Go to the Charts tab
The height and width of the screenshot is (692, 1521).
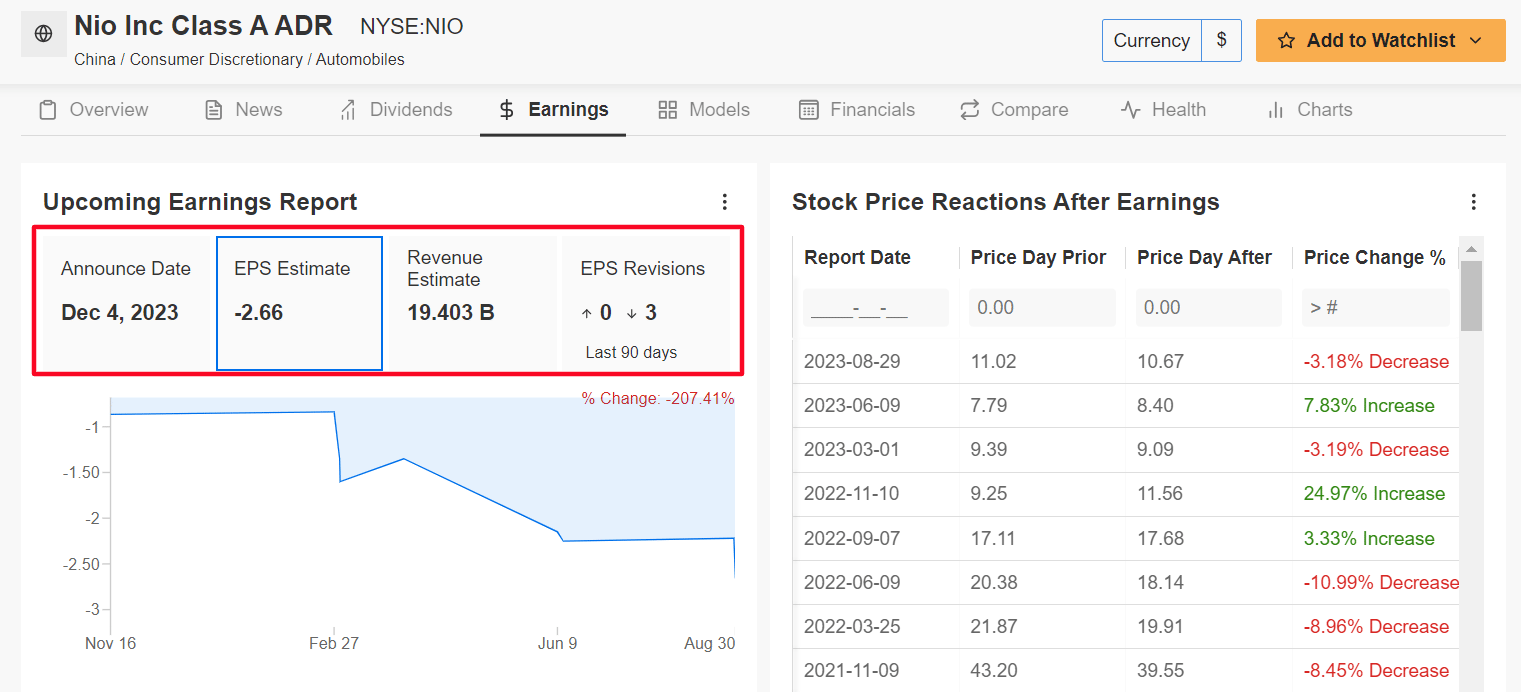1309,110
